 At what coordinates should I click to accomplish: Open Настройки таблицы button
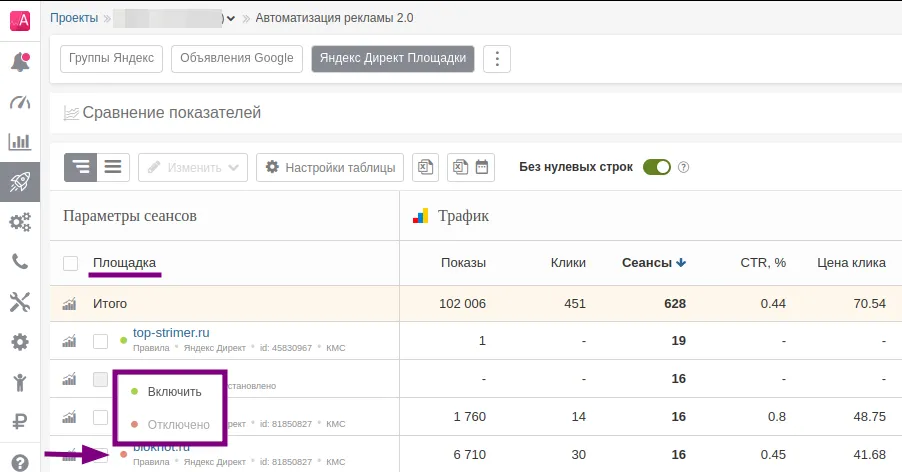pyautogui.click(x=330, y=167)
